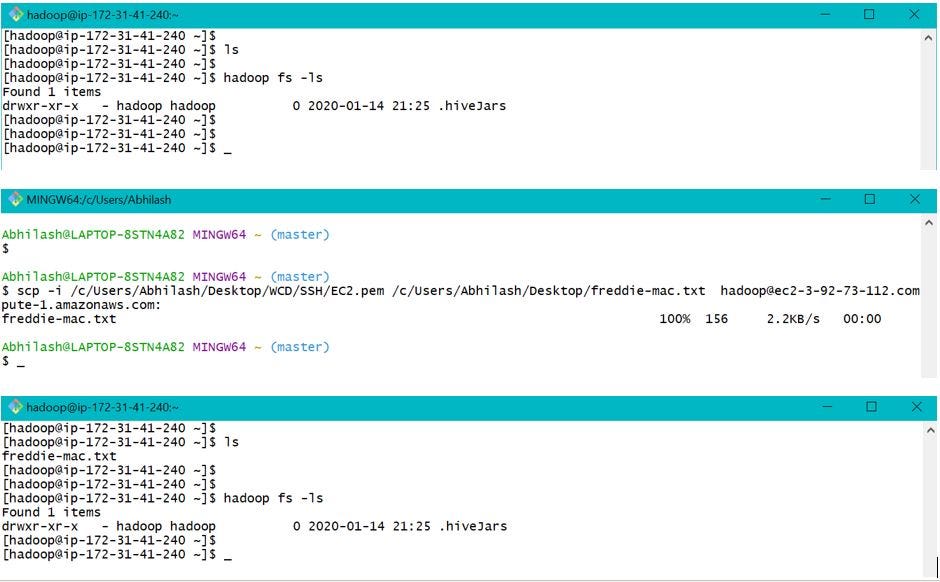Viewport: 940px width, 582px height.
Task: Click cursor prompt line in top hadoop terminal
Action: click(117, 148)
